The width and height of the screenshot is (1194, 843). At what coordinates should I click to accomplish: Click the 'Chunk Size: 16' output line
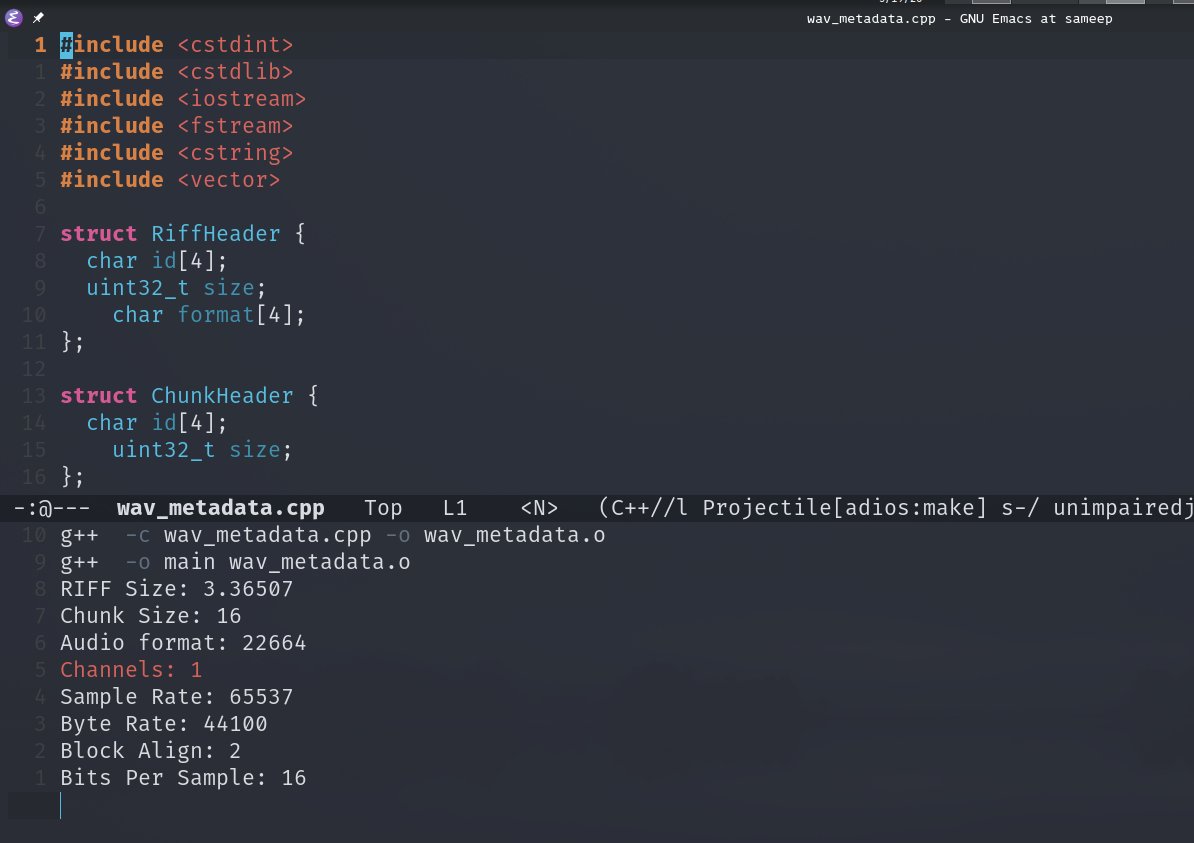coord(151,616)
